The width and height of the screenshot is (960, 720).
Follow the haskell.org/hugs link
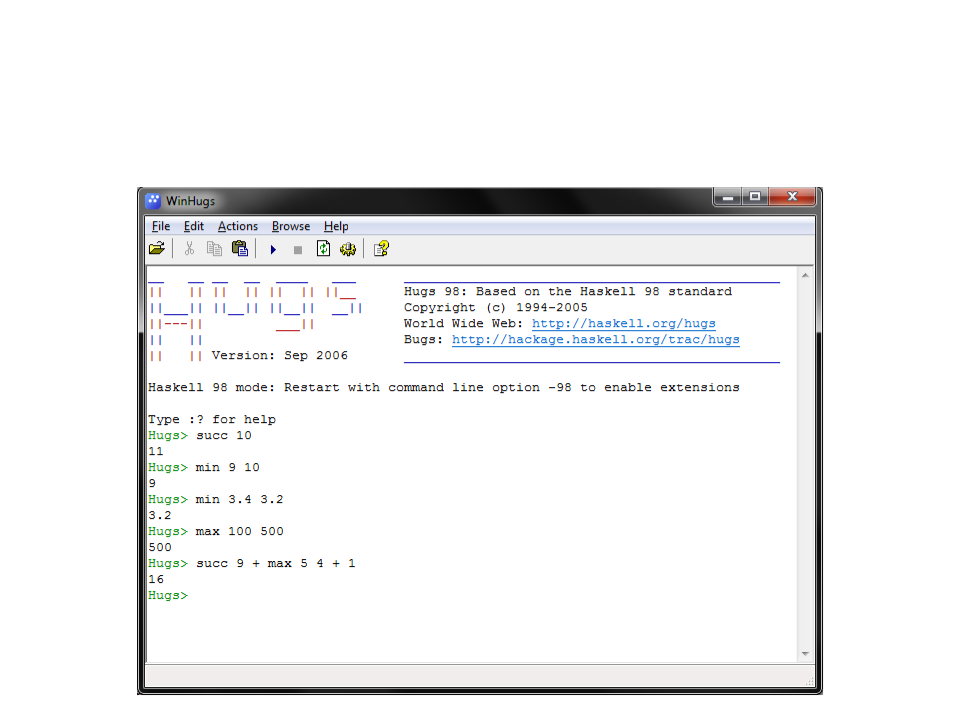coord(623,323)
